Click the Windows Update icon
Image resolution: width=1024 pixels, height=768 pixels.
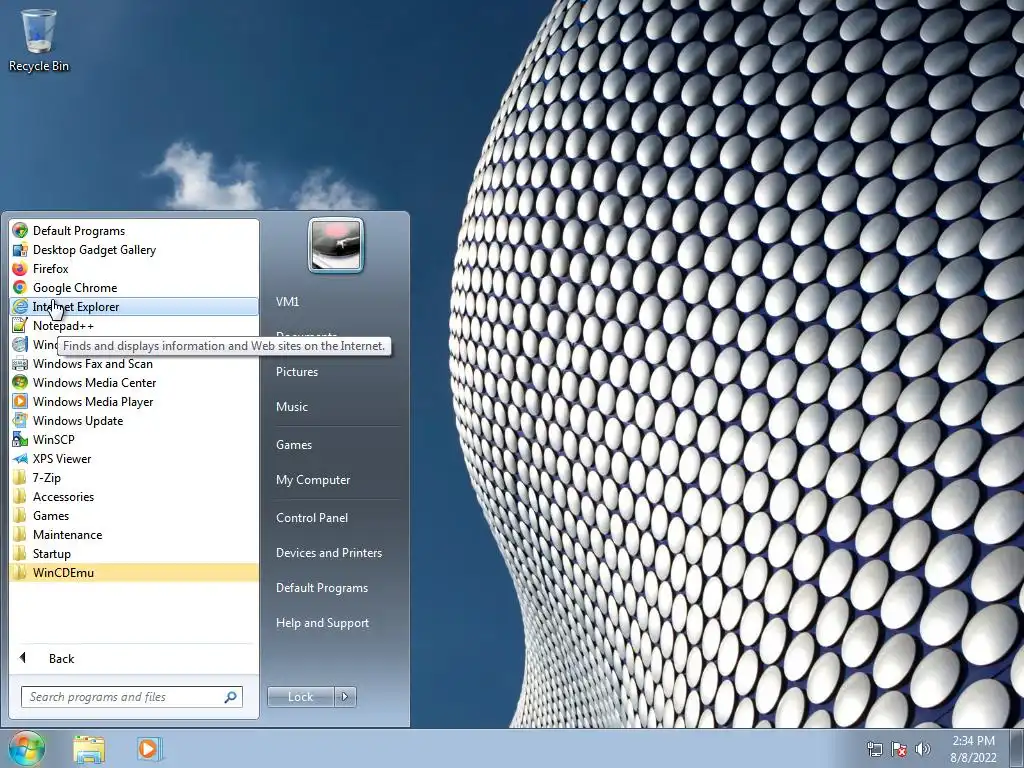tap(20, 421)
